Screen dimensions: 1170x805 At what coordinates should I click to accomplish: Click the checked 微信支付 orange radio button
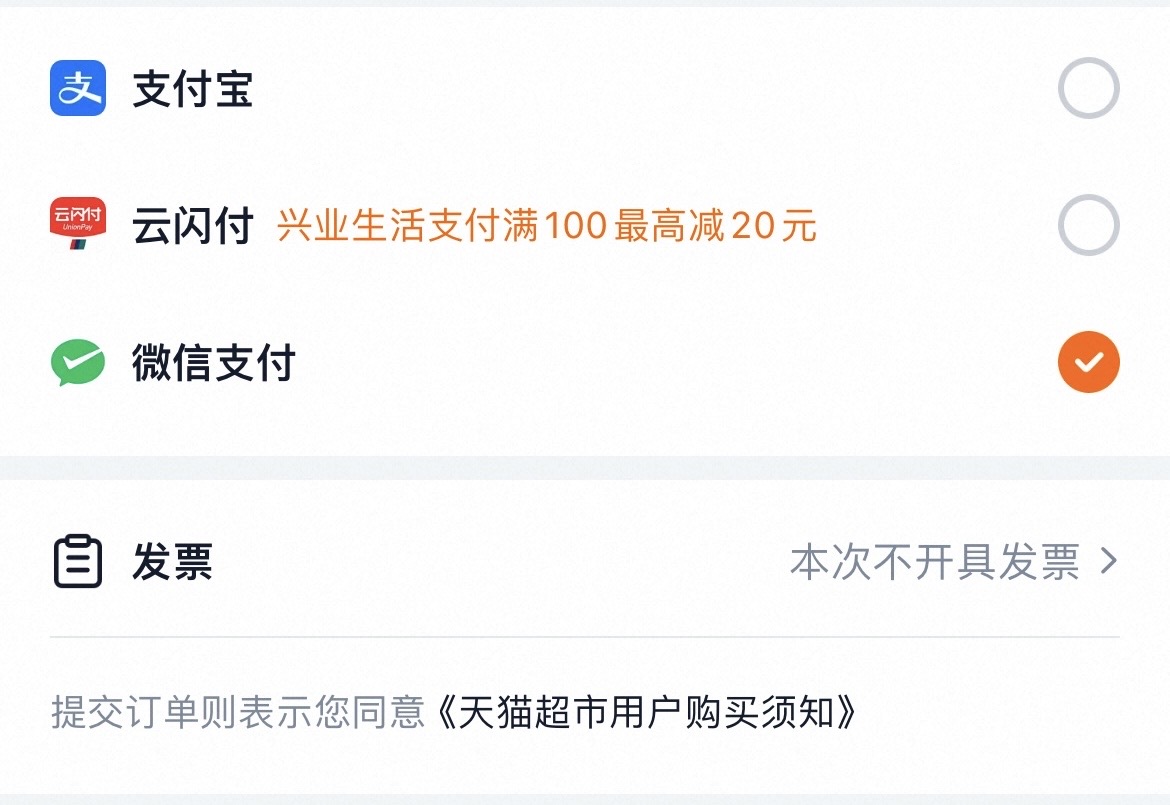(x=1088, y=362)
